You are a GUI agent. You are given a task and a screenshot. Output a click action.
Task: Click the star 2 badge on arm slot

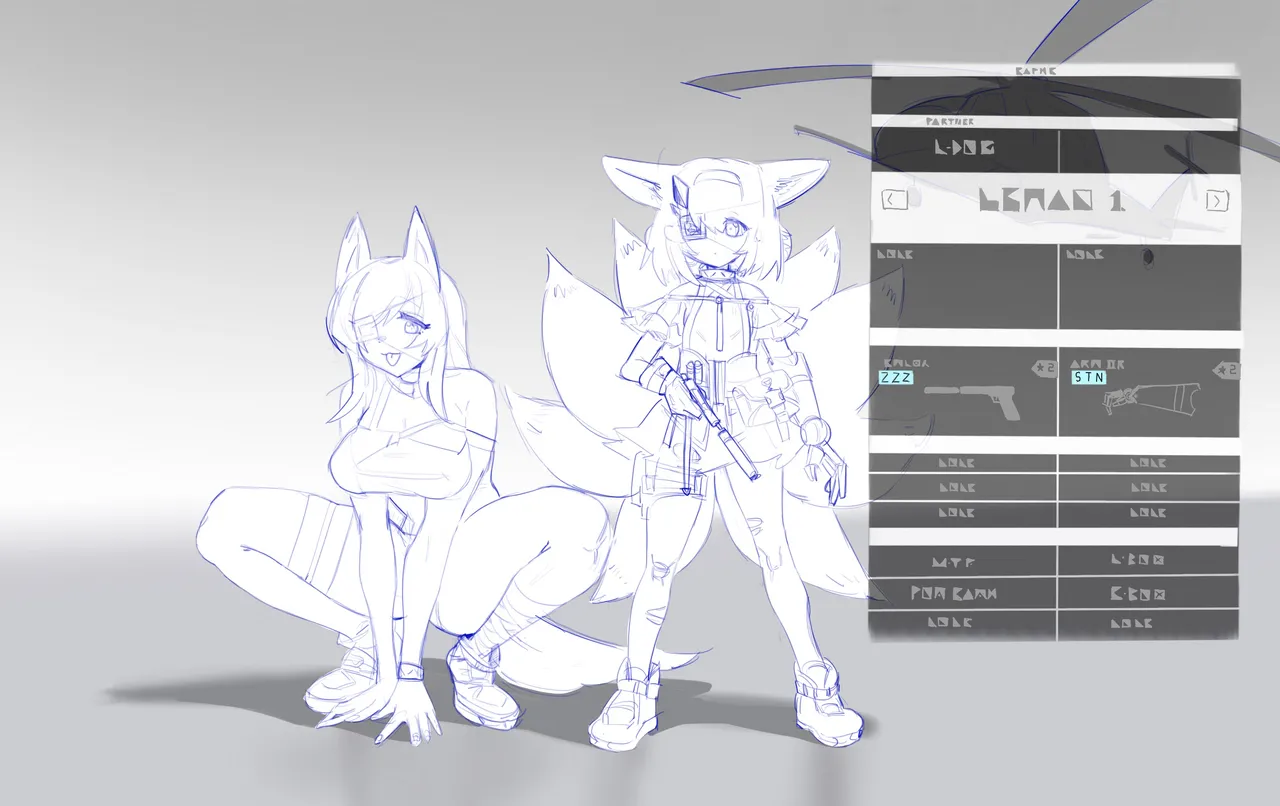click(x=1224, y=369)
